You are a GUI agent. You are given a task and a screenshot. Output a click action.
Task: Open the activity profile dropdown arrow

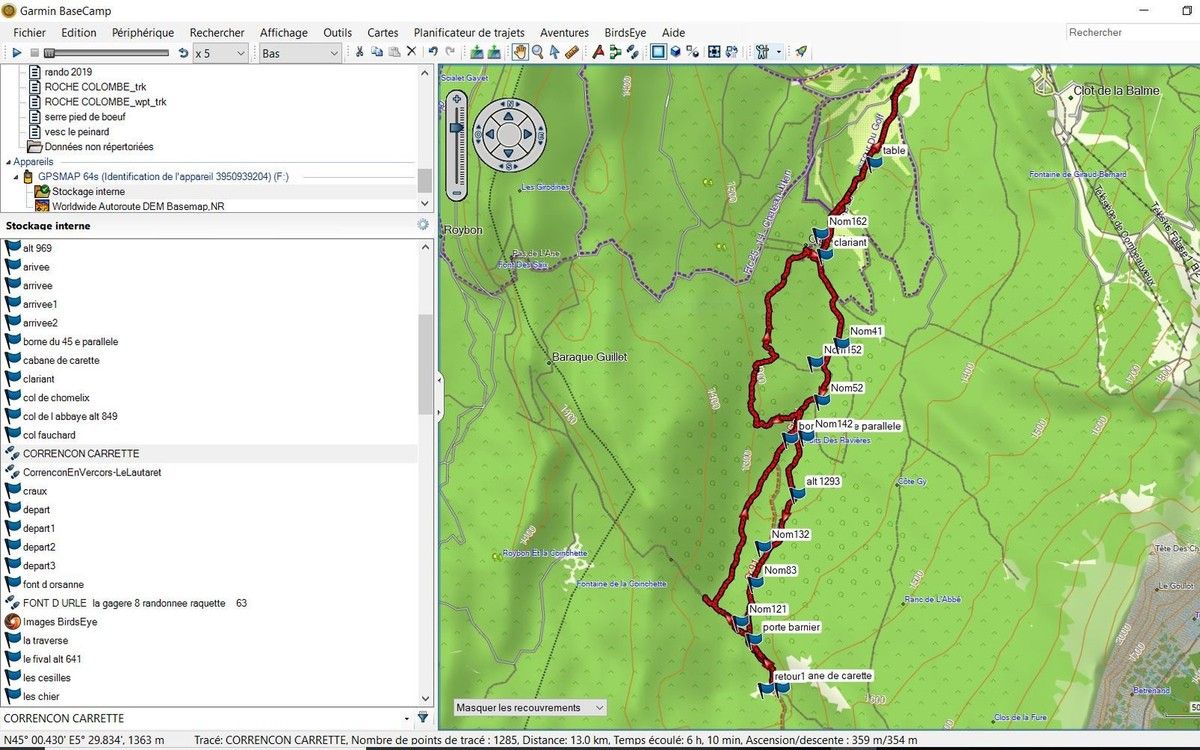pos(778,53)
